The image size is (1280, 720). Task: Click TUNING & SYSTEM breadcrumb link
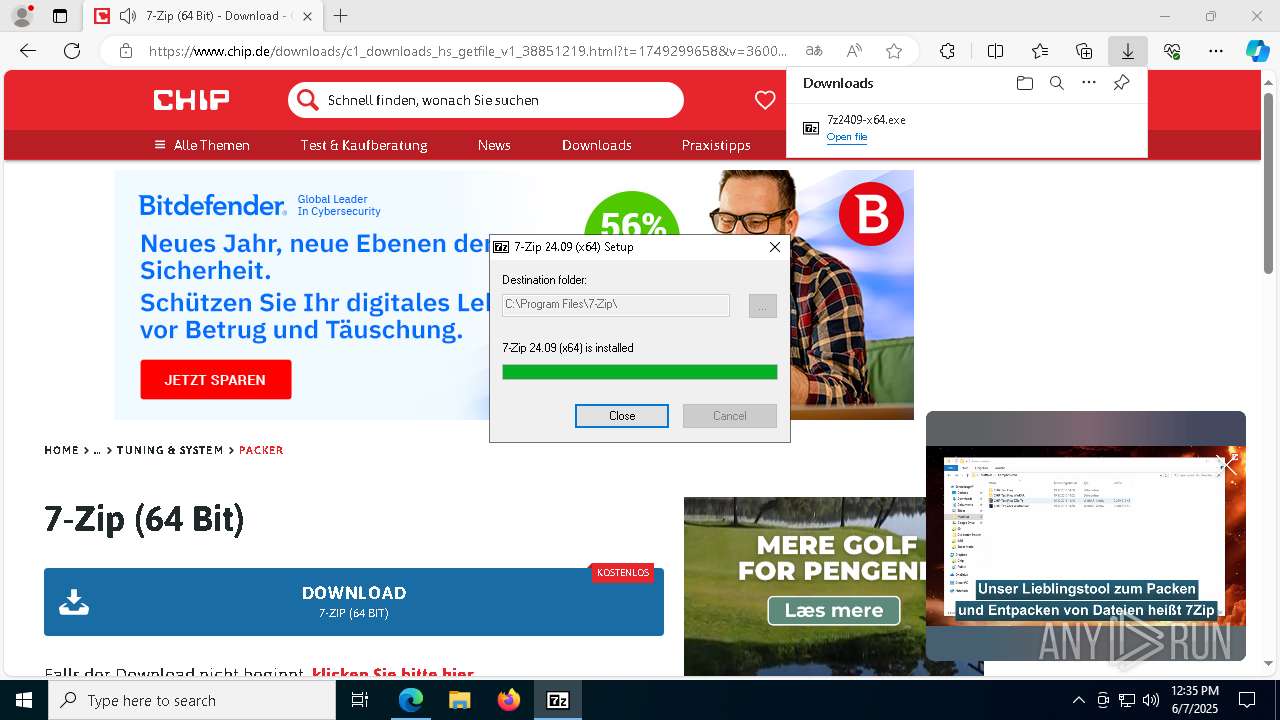point(170,450)
